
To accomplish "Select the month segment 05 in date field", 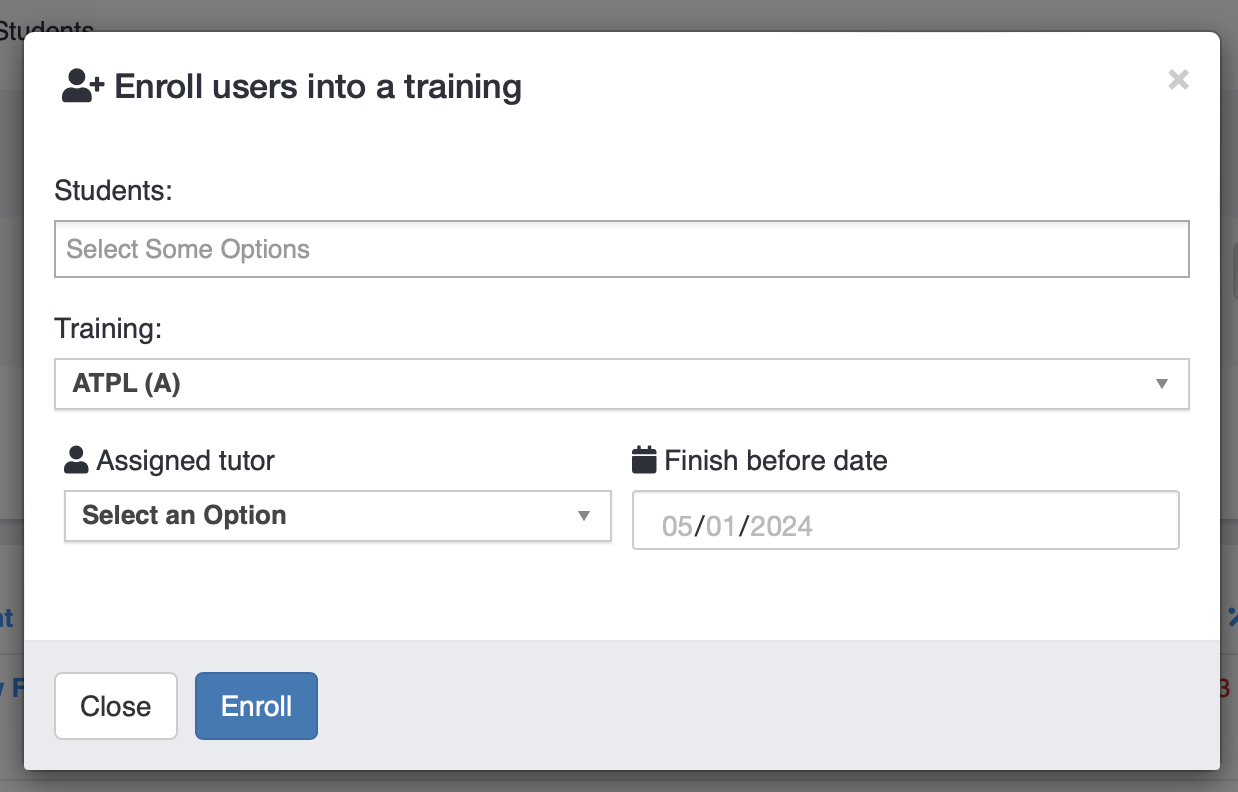I will pos(677,526).
